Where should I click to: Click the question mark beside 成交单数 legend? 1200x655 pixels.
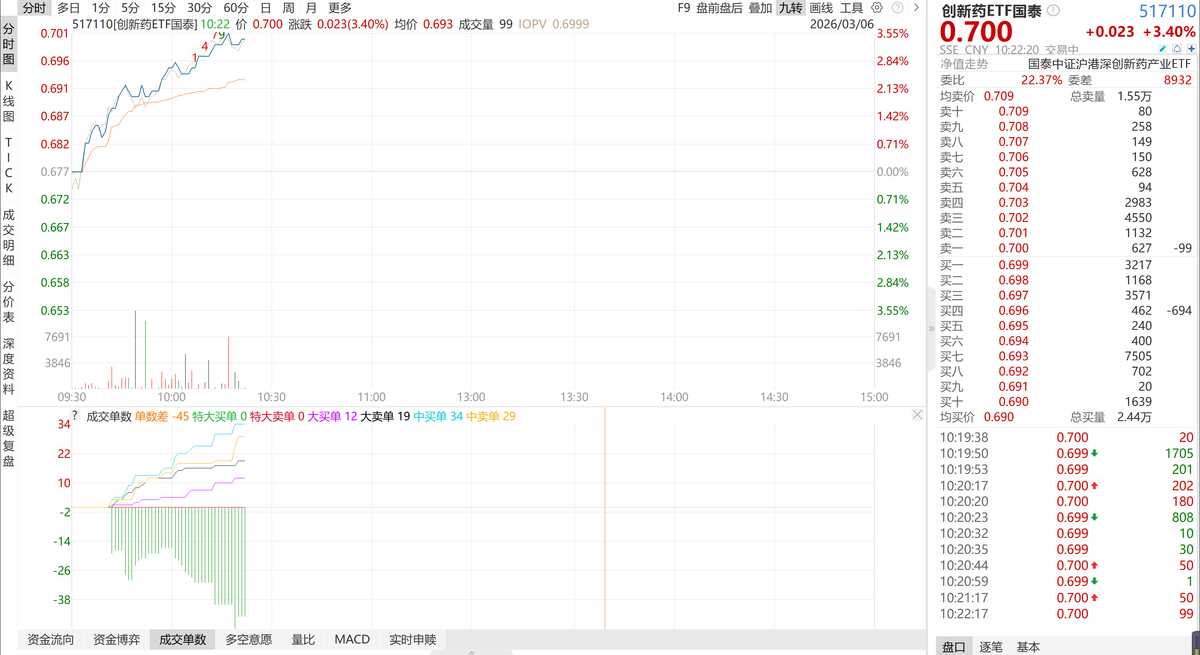coord(75,415)
